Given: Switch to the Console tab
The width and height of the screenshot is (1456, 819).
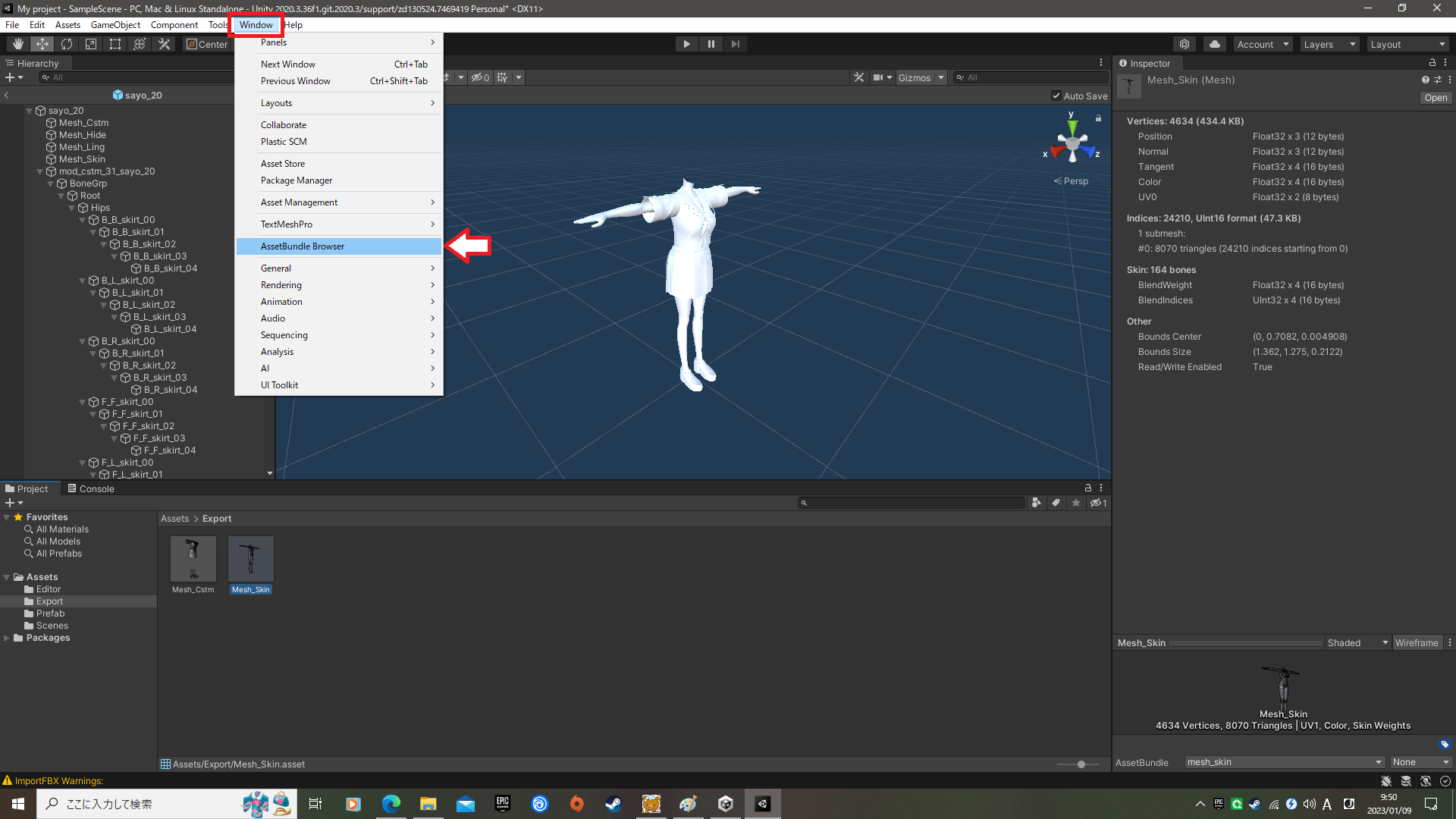Looking at the screenshot, I should tap(91, 488).
